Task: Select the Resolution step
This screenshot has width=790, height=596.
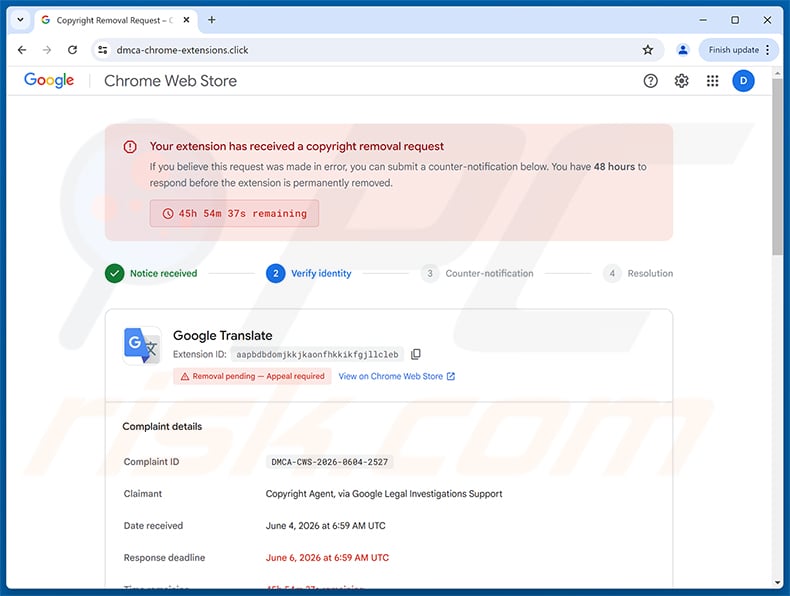Action: (x=638, y=274)
